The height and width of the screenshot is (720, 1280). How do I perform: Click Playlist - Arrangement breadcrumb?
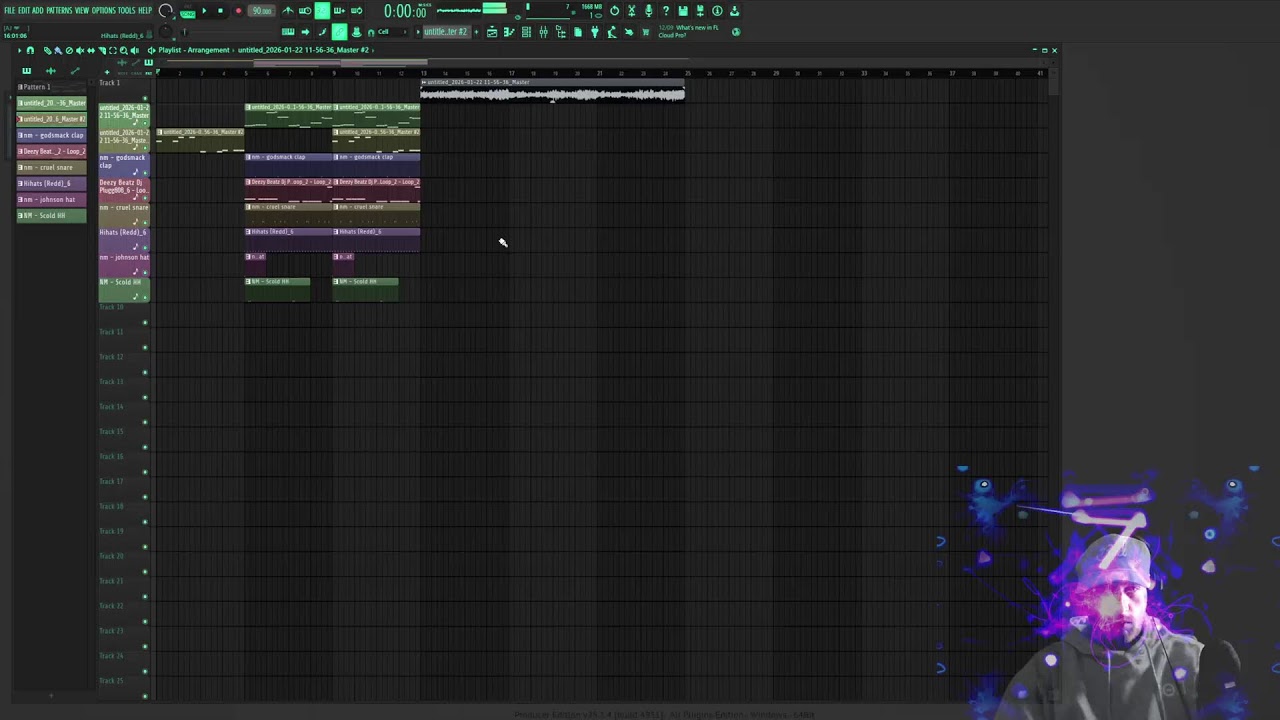[x=194, y=50]
